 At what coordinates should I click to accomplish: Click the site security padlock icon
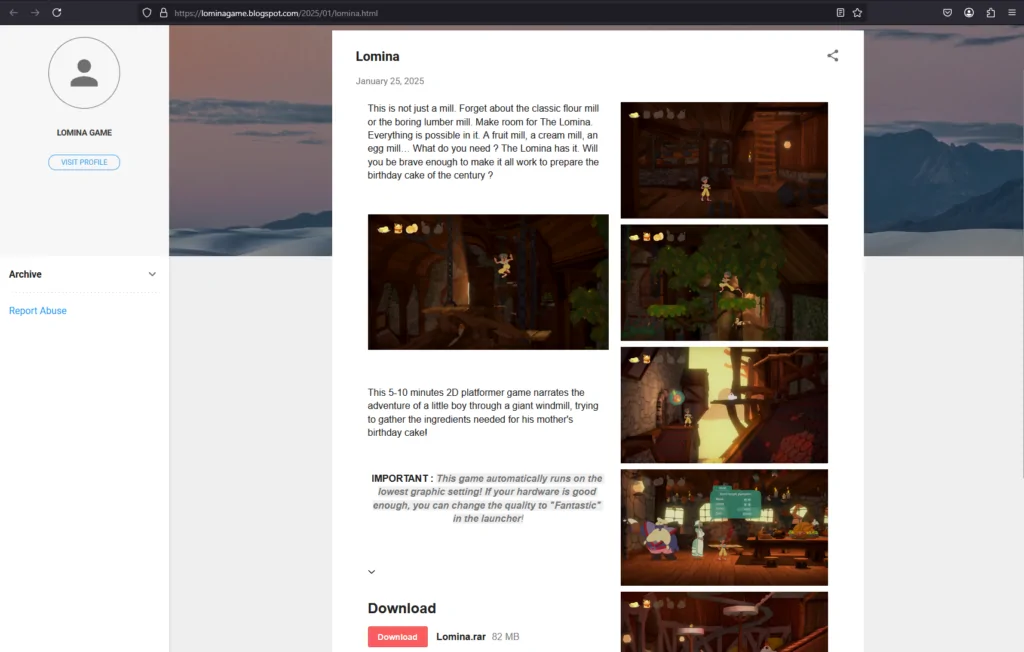(163, 13)
